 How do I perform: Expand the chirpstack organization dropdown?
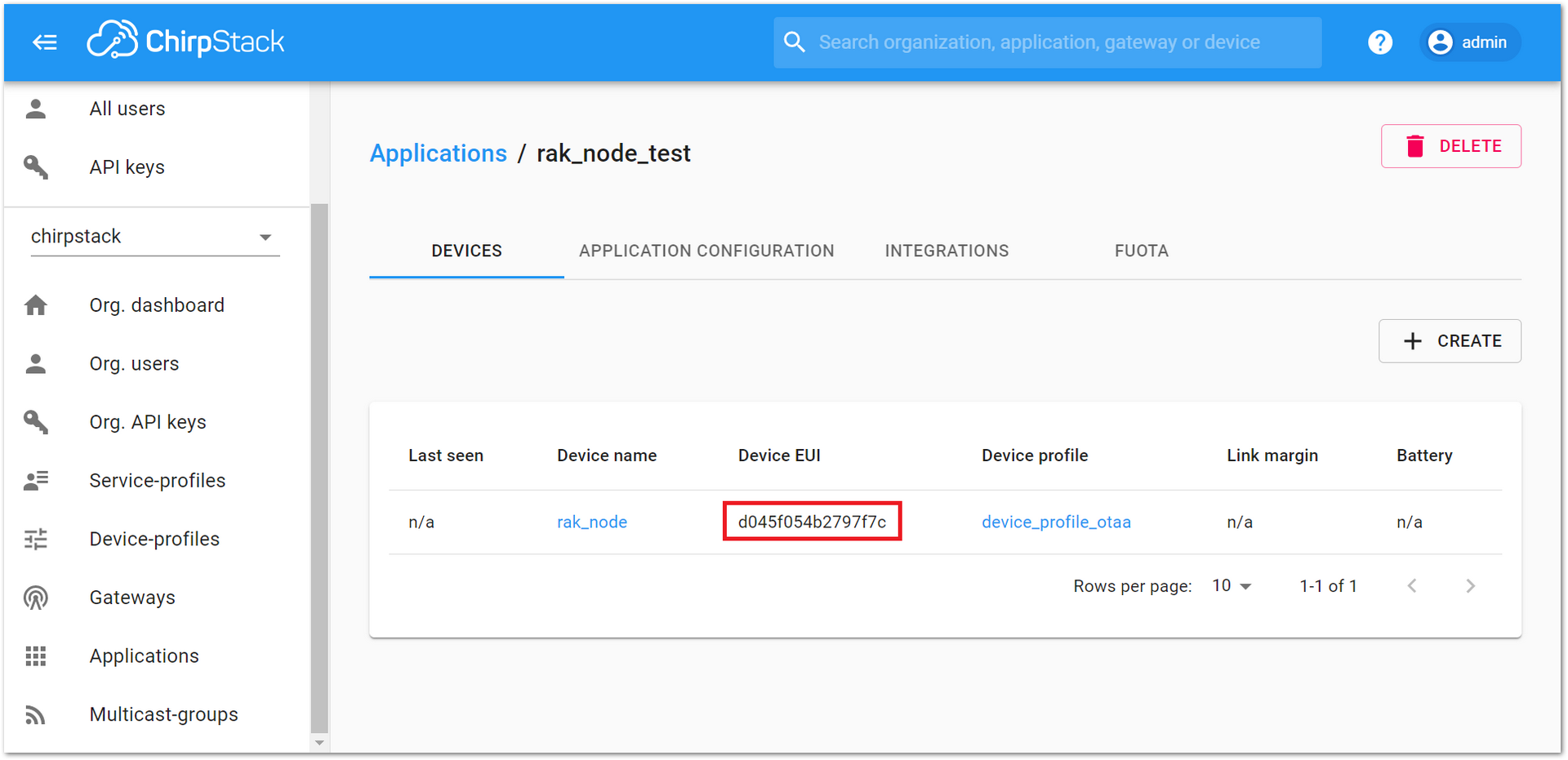click(155, 237)
